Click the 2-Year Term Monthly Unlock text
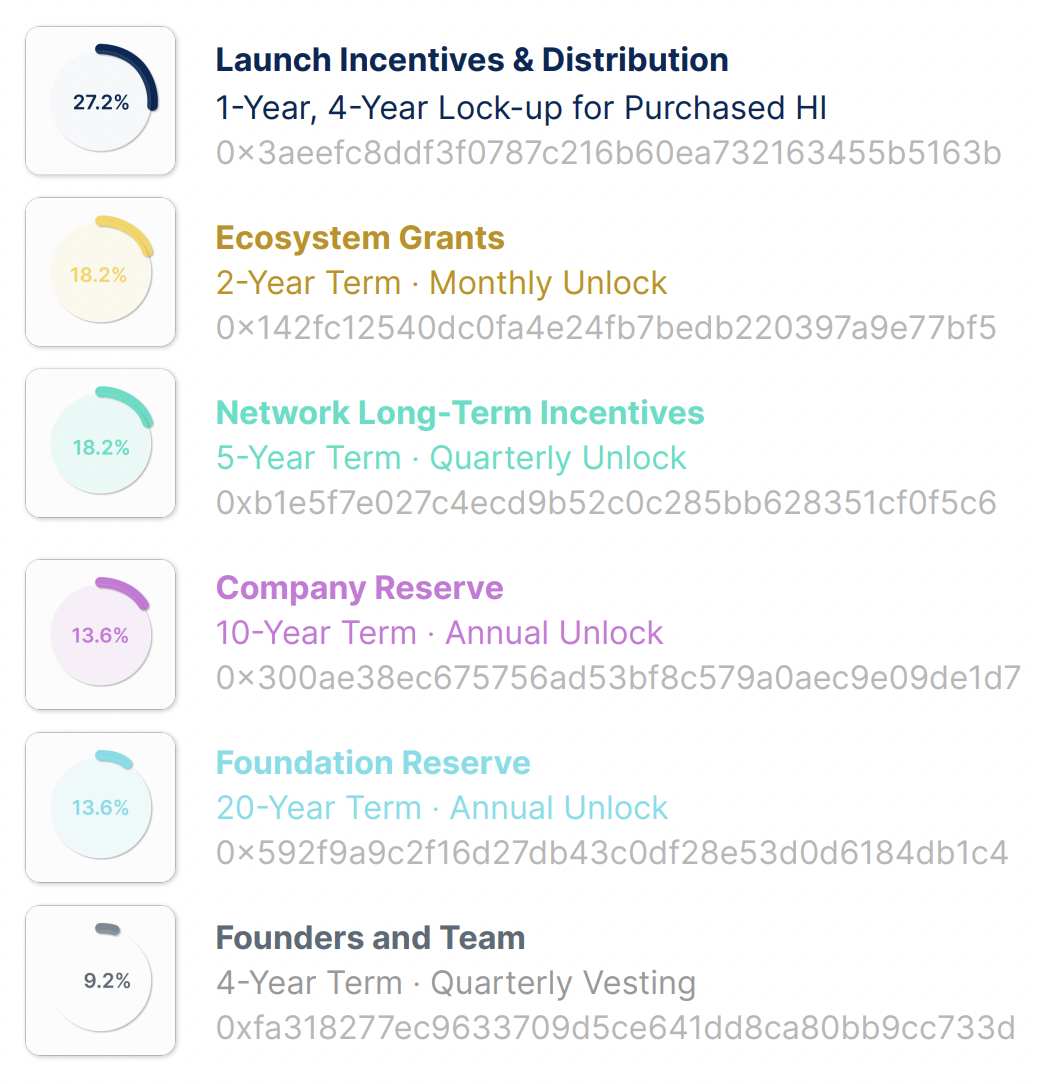This screenshot has width=1048, height=1084. 441,283
